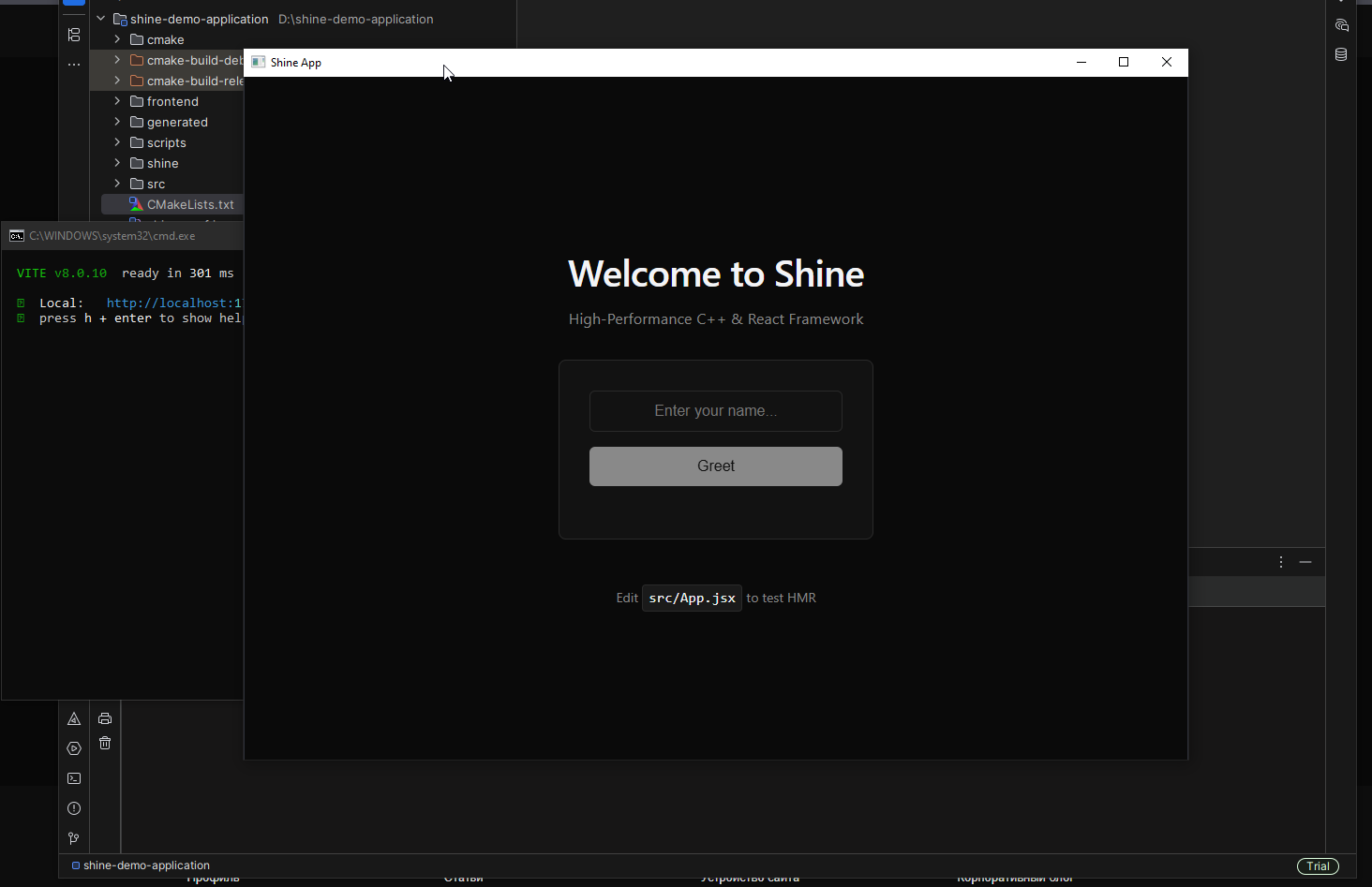Image resolution: width=1372 pixels, height=887 pixels.
Task: Click the 'Welcome to Shine' heading
Action: tap(716, 273)
